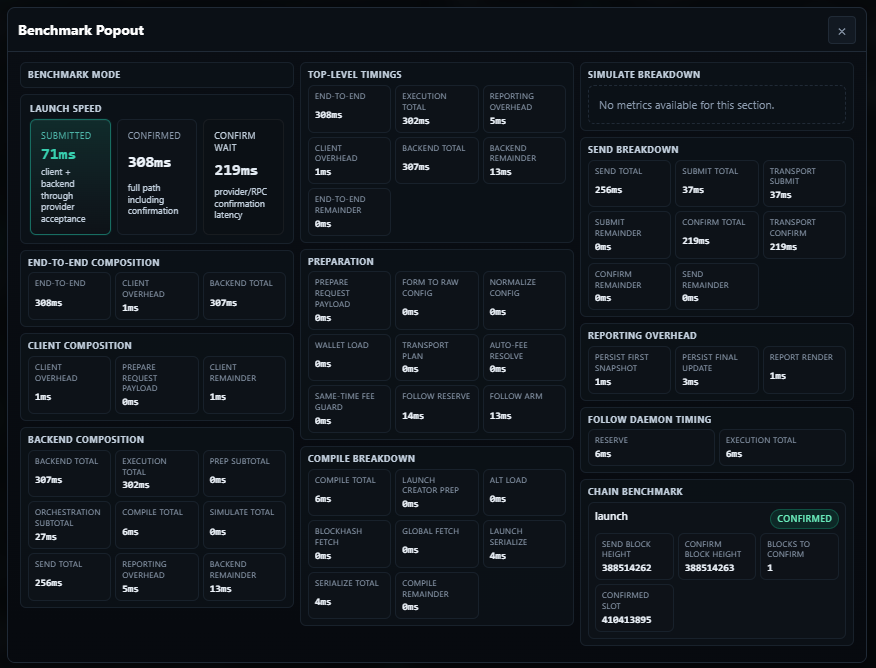
Task: Select the Confirm Wait 219ms card
Action: click(x=244, y=176)
